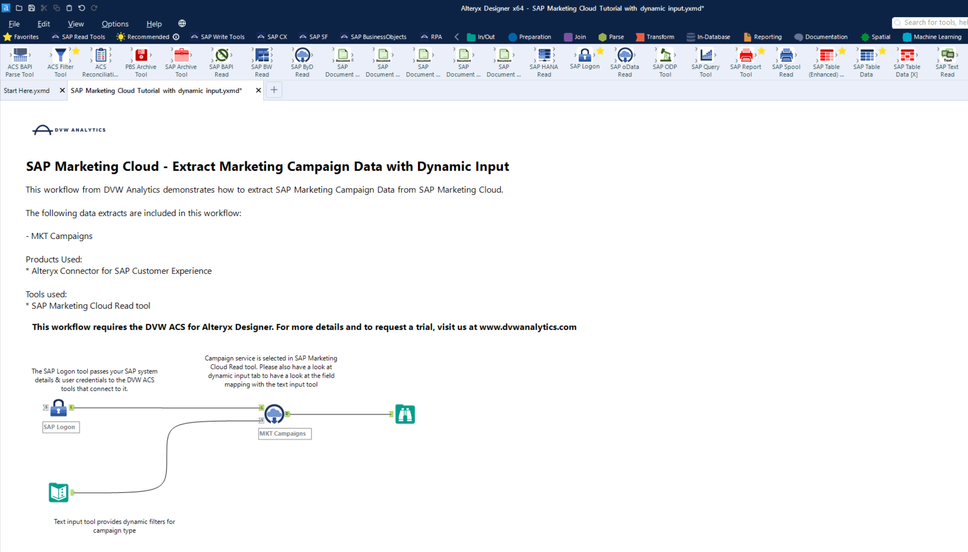Pick SAP Logon tool from the palette
Screen dimensions: 968x552
pos(585,59)
